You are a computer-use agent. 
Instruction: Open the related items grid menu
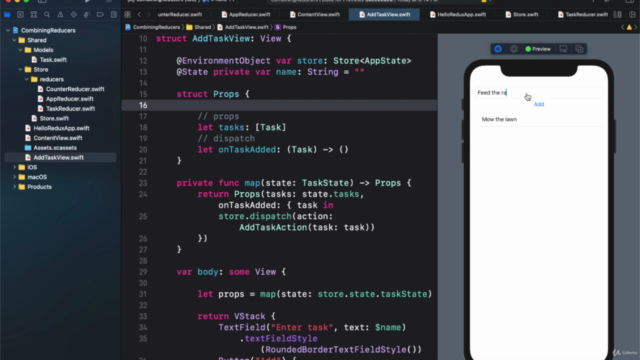pyautogui.click(x=128, y=15)
